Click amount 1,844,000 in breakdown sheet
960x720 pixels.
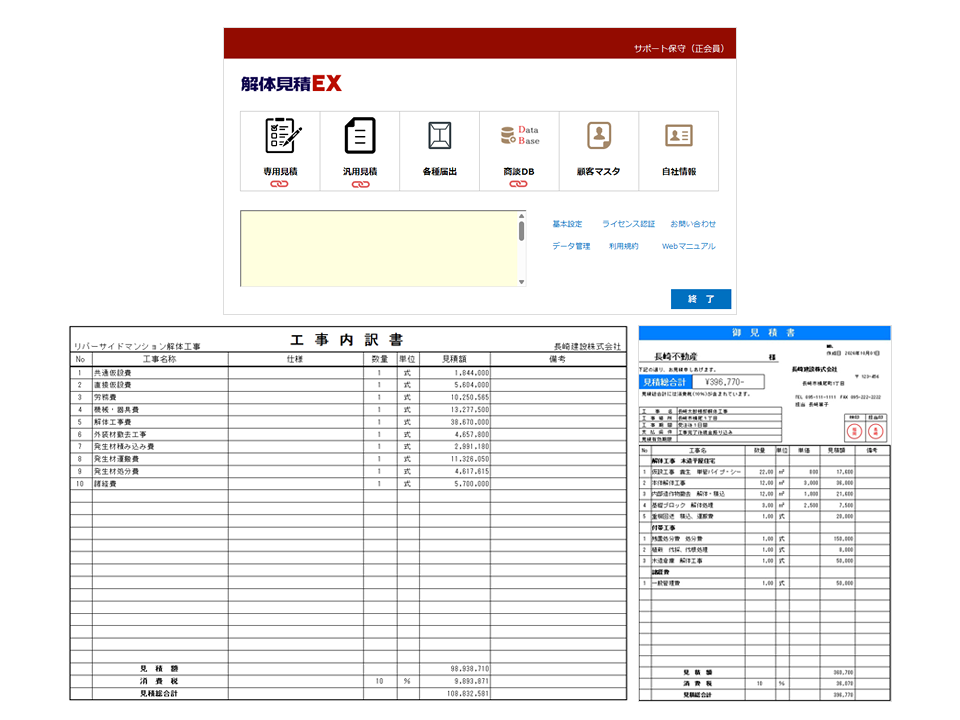471,373
